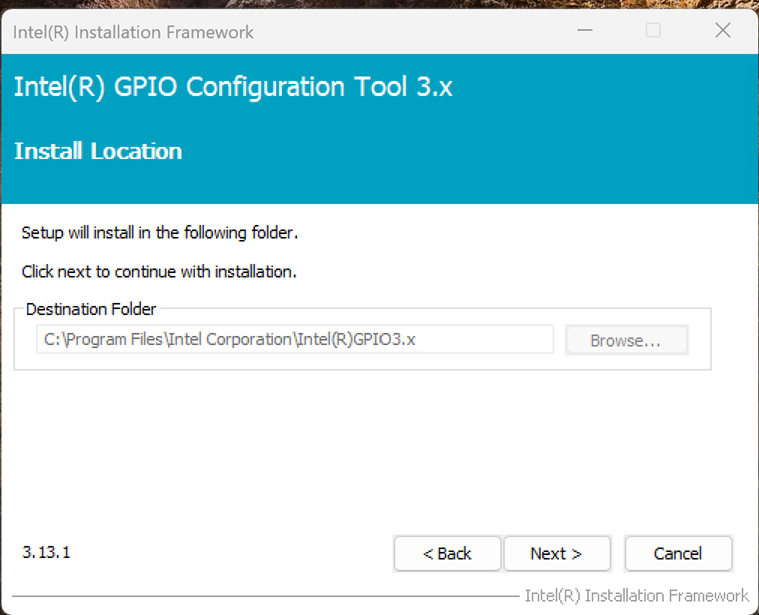The image size is (759, 615).
Task: Click the 'Click next to continue' text
Action: [x=159, y=271]
